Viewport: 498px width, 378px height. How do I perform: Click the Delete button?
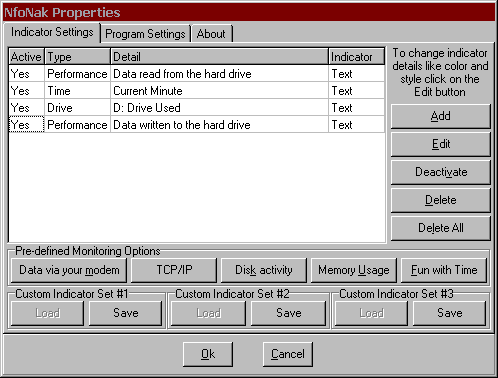pyautogui.click(x=440, y=200)
